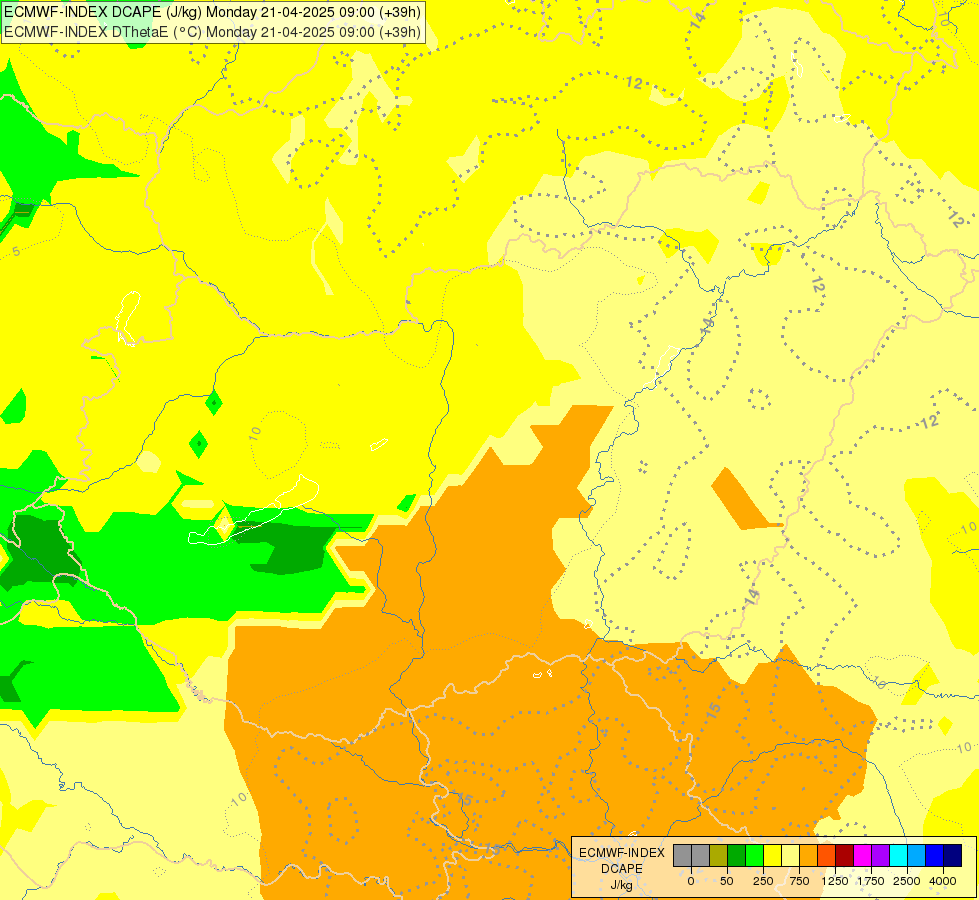
Task: Click the magenta swatch in the legend
Action: click(x=862, y=855)
